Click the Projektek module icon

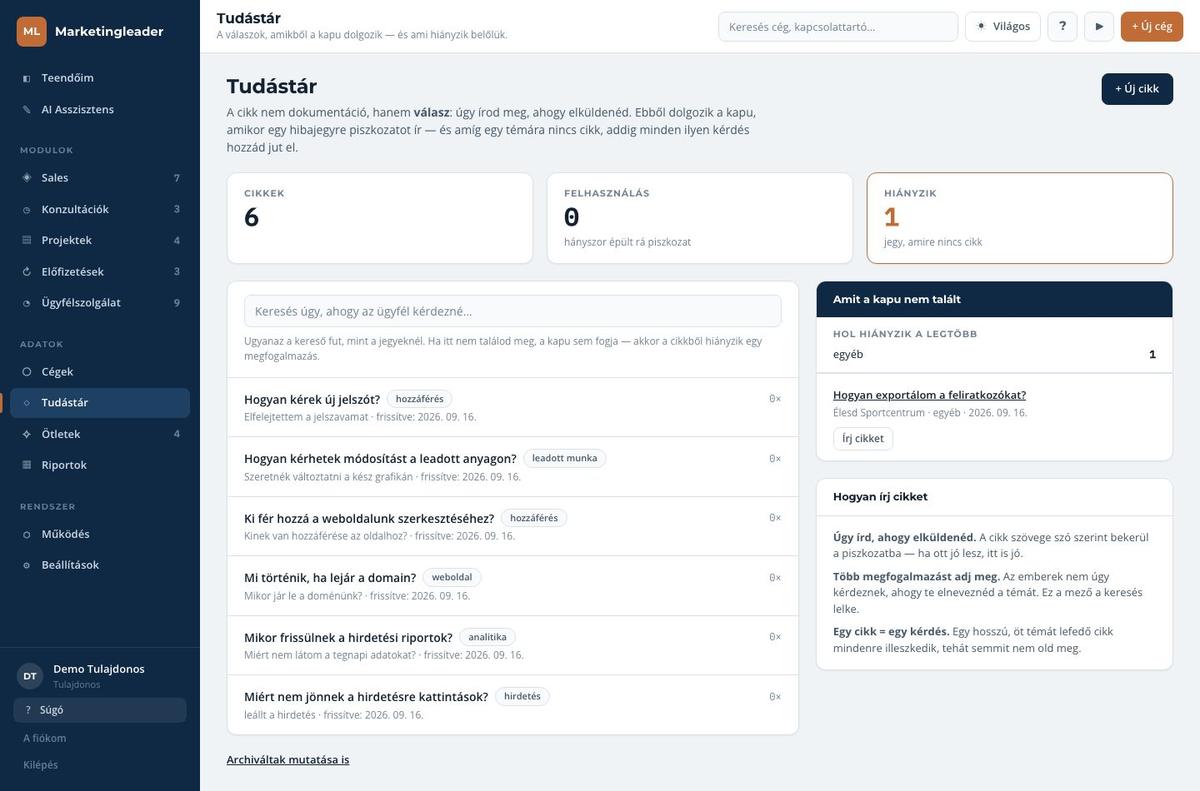click(x=27, y=240)
